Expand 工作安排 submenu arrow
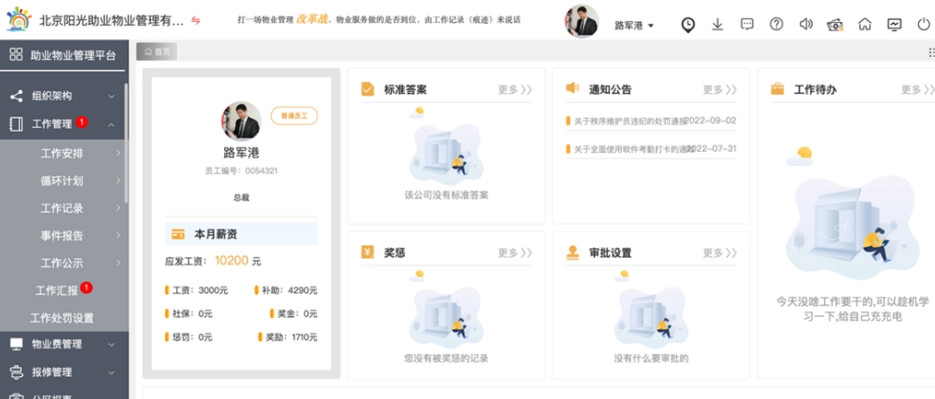This screenshot has height=399, width=935. [x=118, y=153]
